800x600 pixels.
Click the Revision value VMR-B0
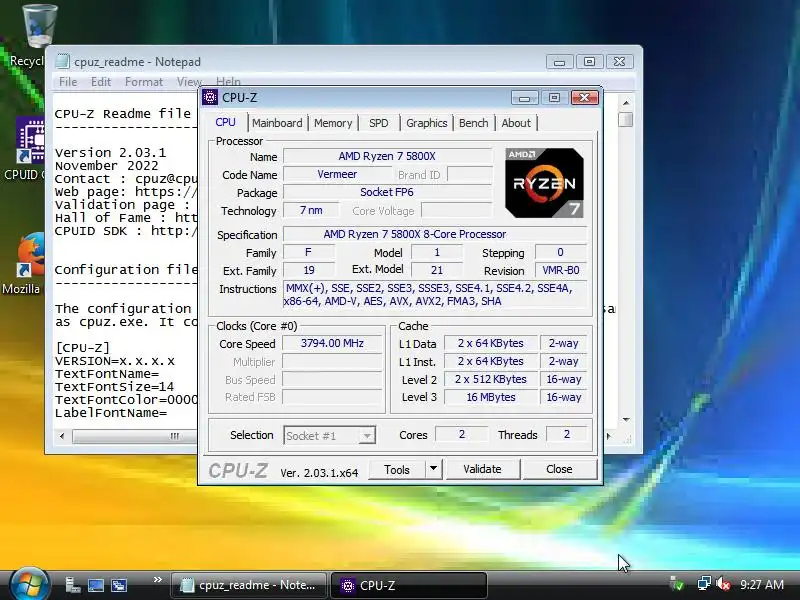click(561, 270)
